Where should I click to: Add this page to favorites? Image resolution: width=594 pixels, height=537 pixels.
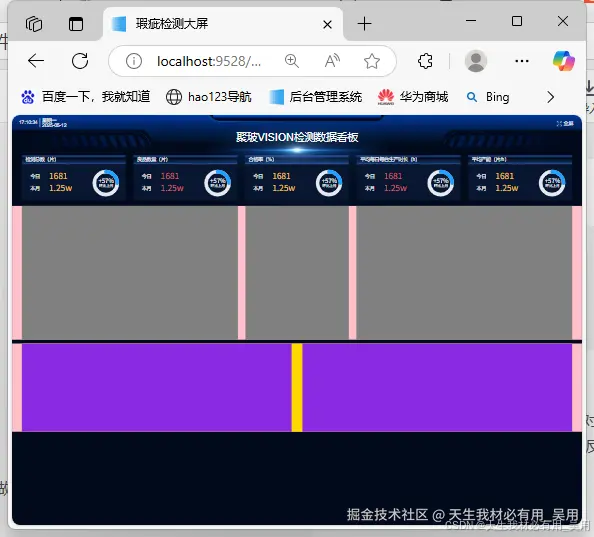point(372,61)
